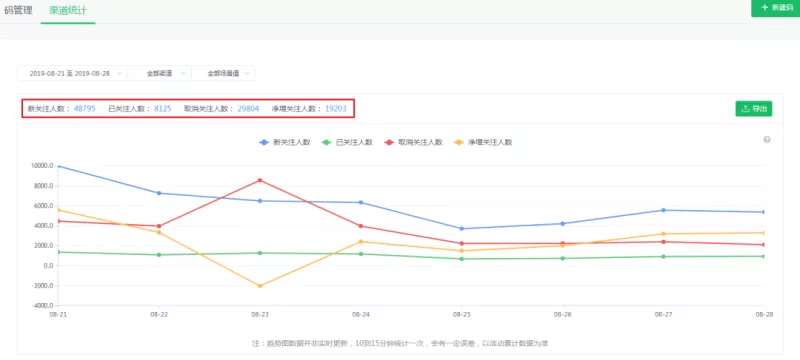Click the 08-26 x-axis label

[562, 315]
